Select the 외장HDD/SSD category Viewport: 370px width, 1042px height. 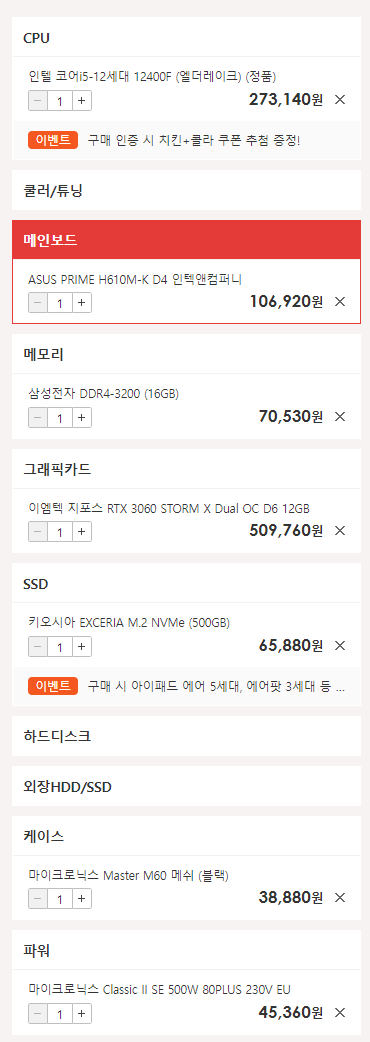coord(186,787)
